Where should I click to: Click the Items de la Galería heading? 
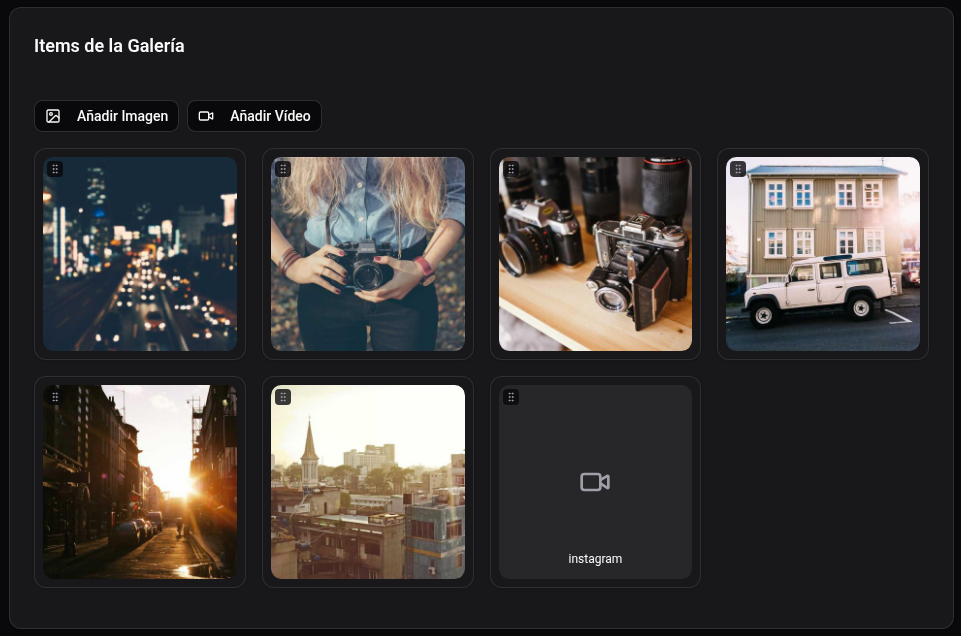point(109,46)
